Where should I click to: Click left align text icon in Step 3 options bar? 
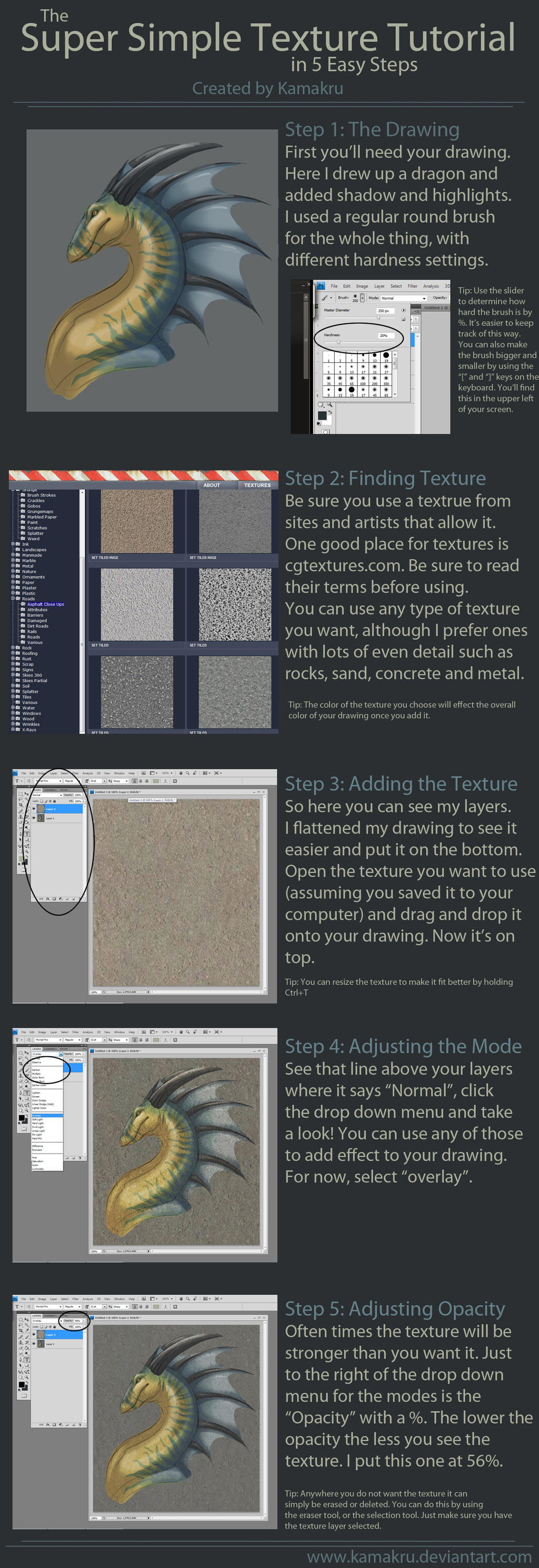pos(134,781)
